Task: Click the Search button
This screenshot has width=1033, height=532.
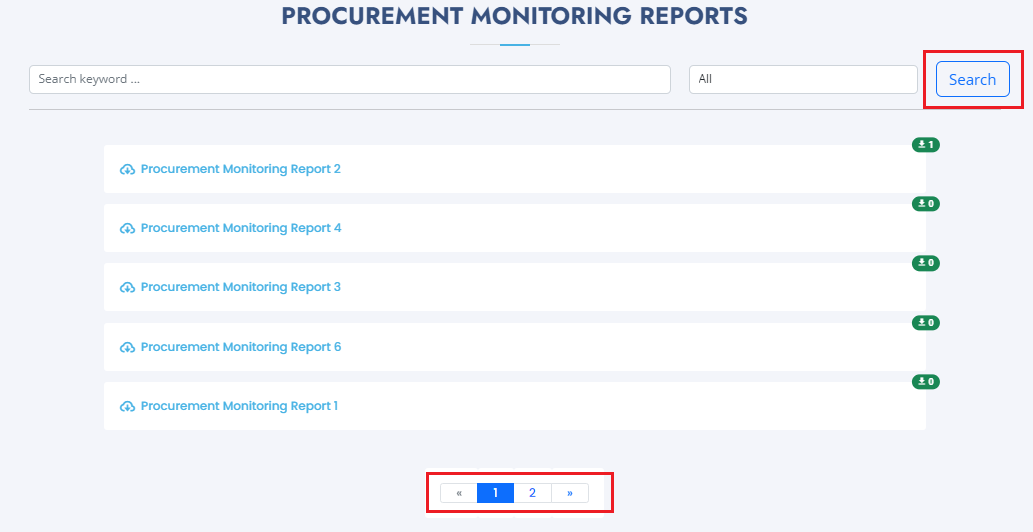Action: click(972, 79)
